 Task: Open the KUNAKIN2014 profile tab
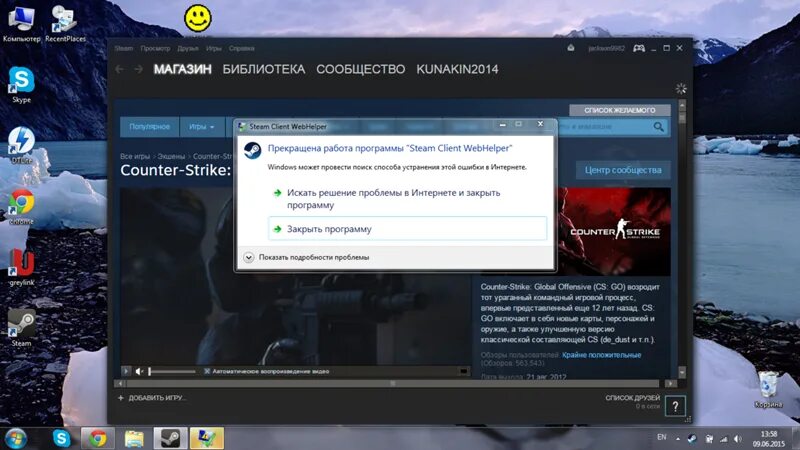457,69
